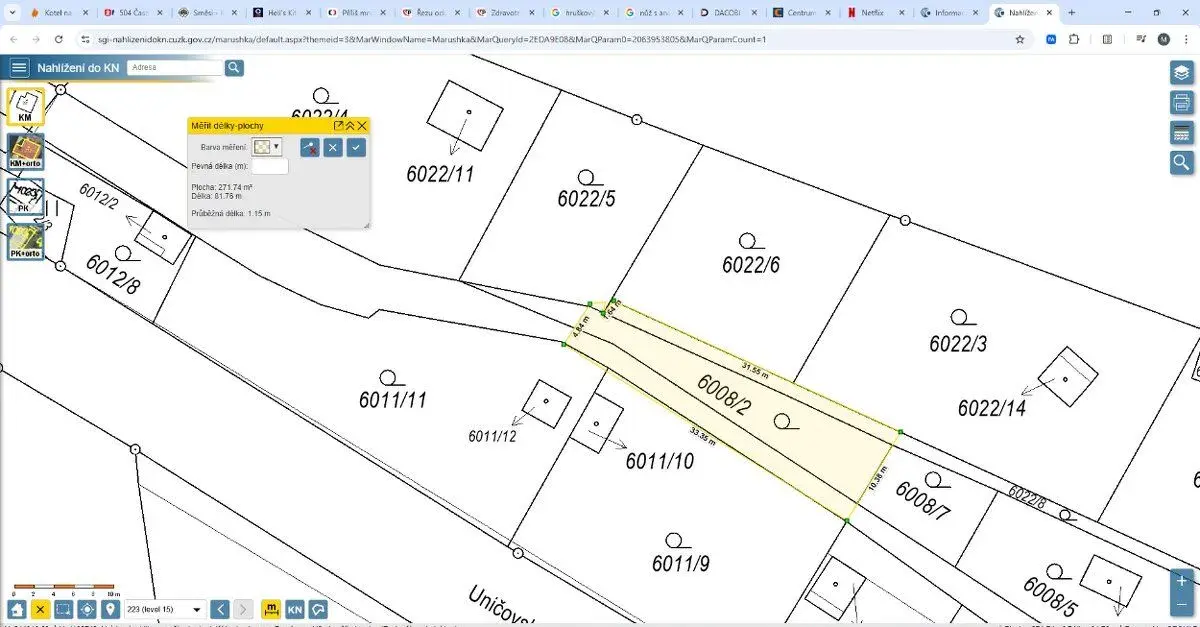Click parcel label 6022/6
This screenshot has height=627, width=1200.
click(751, 264)
